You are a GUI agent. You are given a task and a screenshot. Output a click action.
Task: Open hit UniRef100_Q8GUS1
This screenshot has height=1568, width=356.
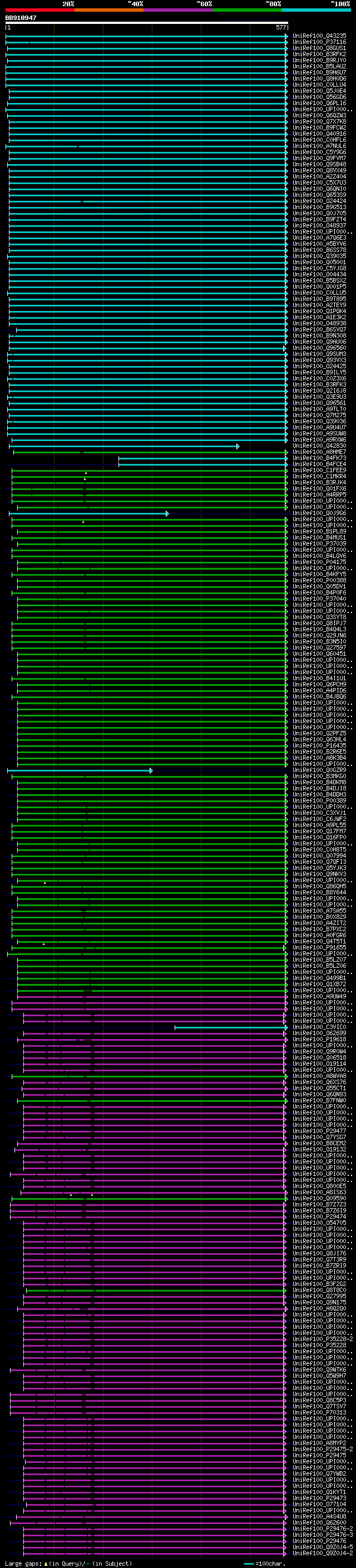(x=319, y=48)
